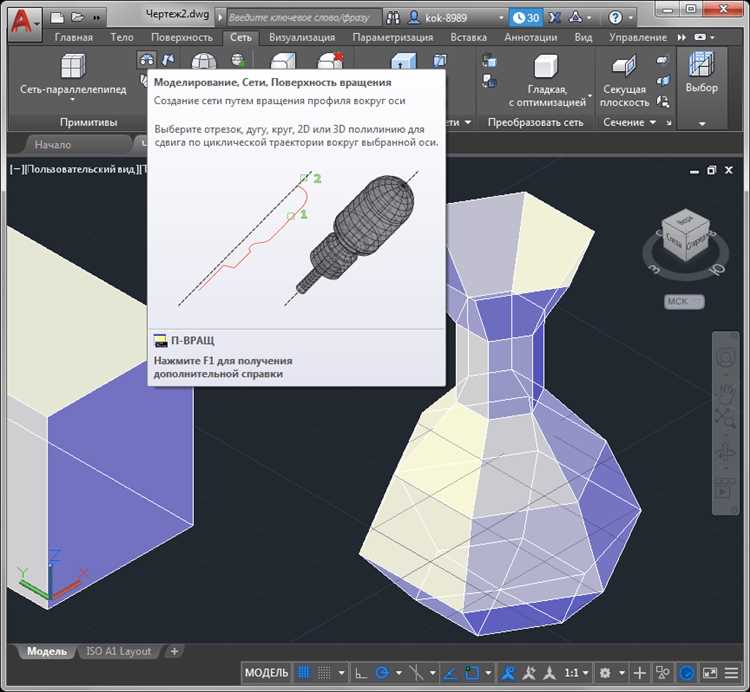Click the МОДЕЛЬ button in status bar
This screenshot has width=750, height=692.
click(x=267, y=673)
